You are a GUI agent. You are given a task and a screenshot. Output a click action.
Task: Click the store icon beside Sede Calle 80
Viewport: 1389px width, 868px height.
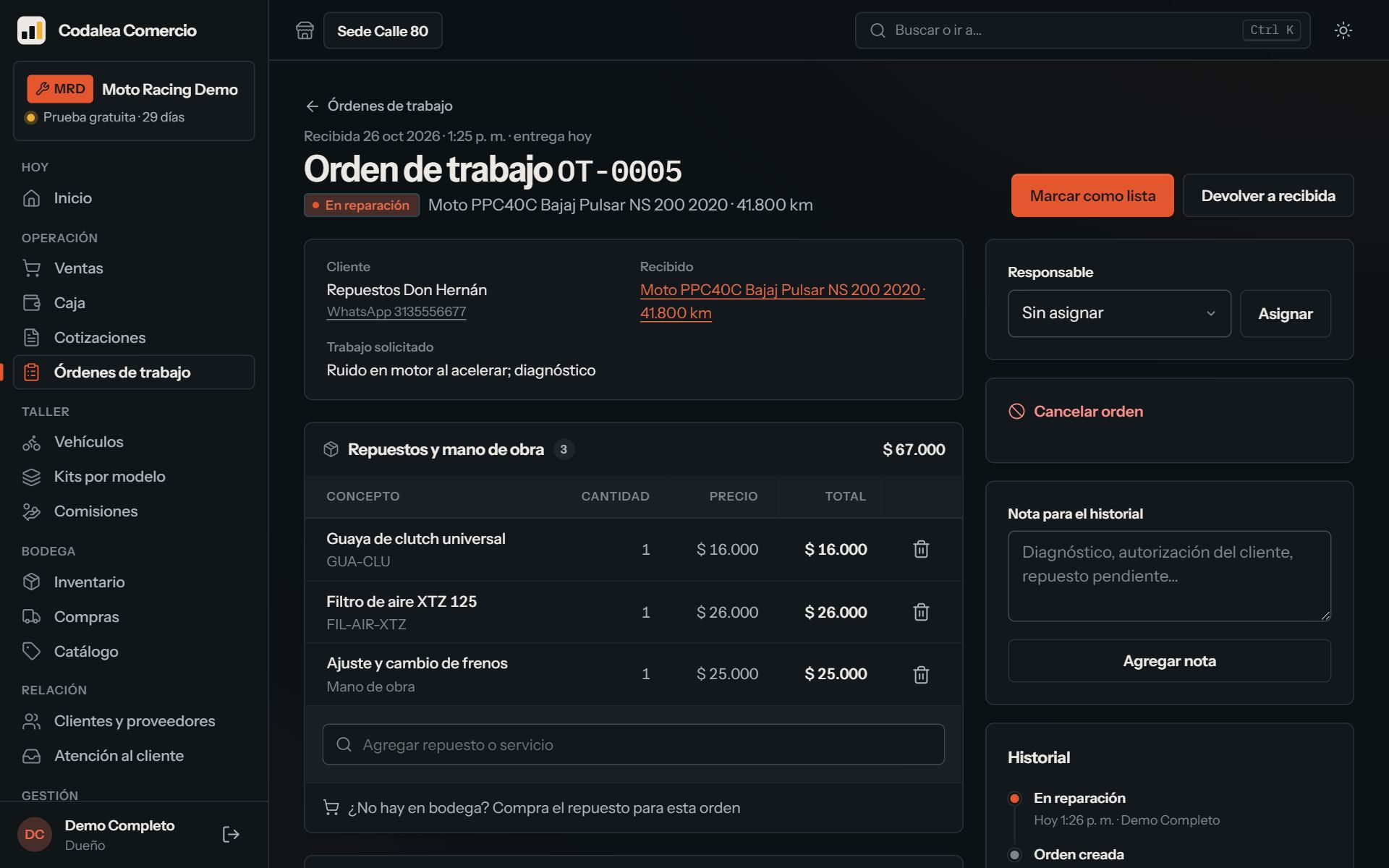305,30
